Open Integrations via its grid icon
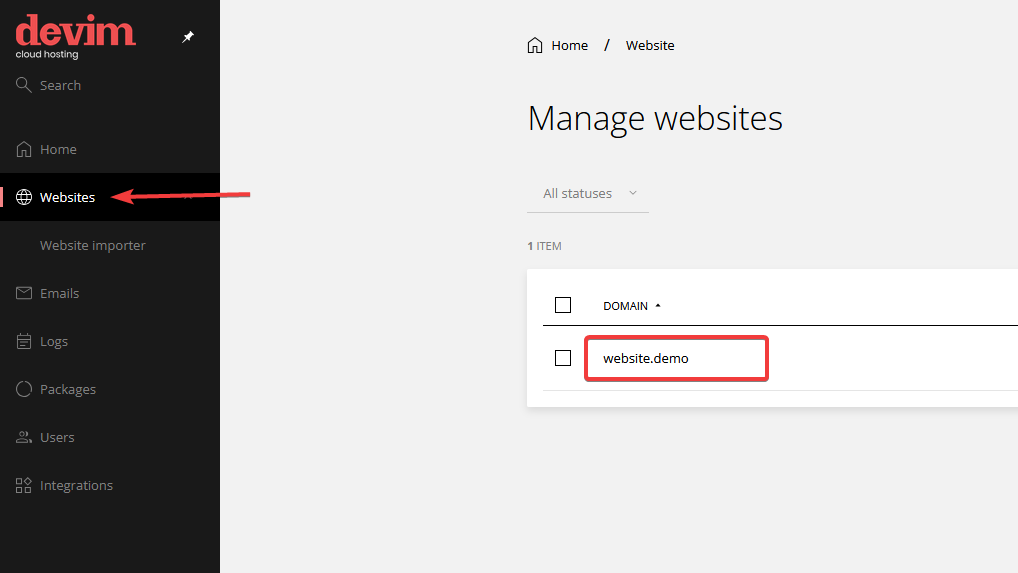Image resolution: width=1018 pixels, height=573 pixels. (x=24, y=485)
